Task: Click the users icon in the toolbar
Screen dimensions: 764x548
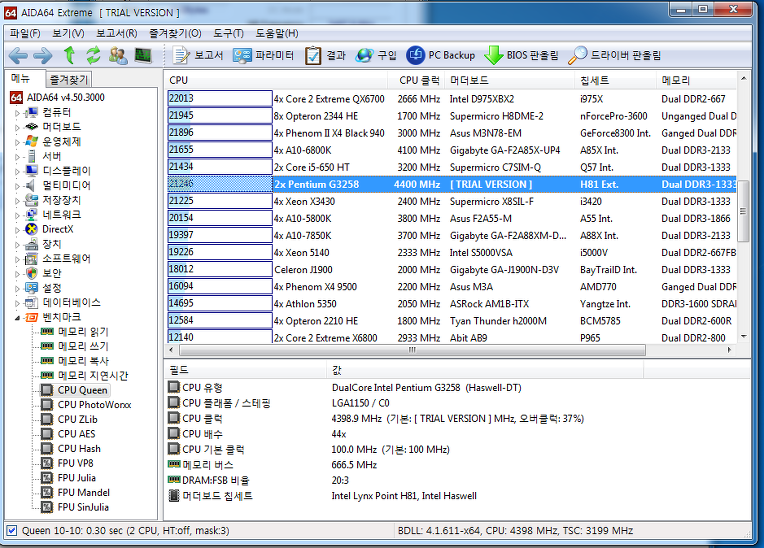Action: pyautogui.click(x=118, y=56)
